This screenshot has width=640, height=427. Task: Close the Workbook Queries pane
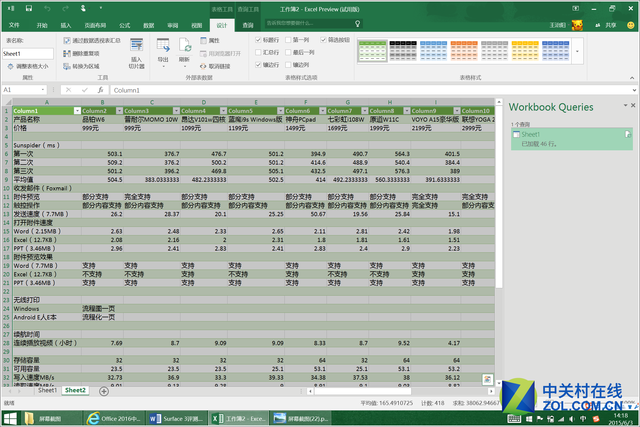(x=633, y=105)
